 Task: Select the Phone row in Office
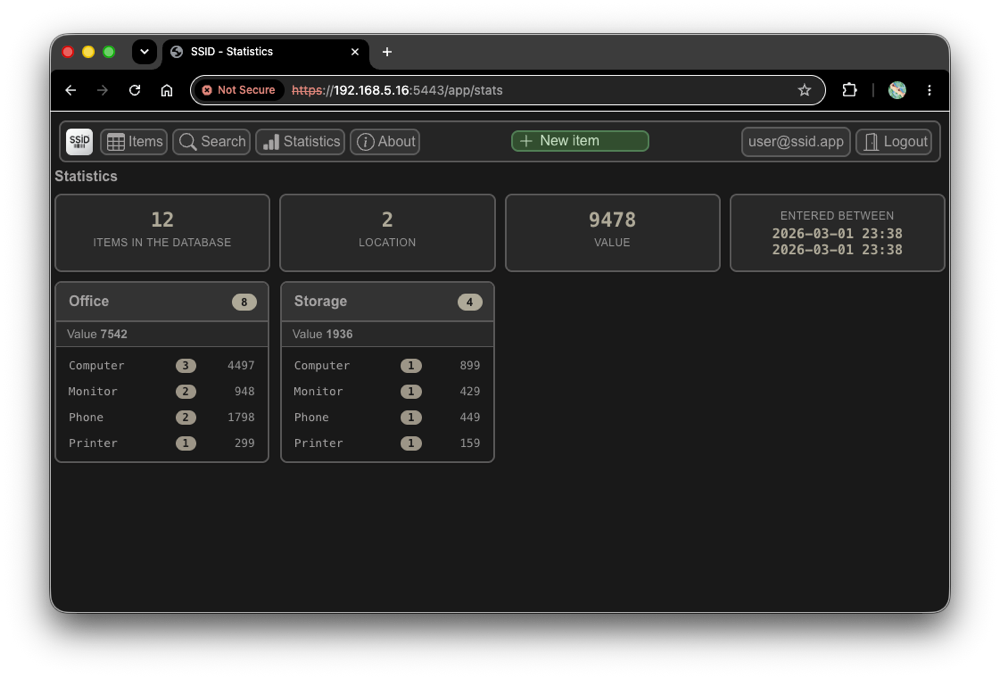pos(162,417)
